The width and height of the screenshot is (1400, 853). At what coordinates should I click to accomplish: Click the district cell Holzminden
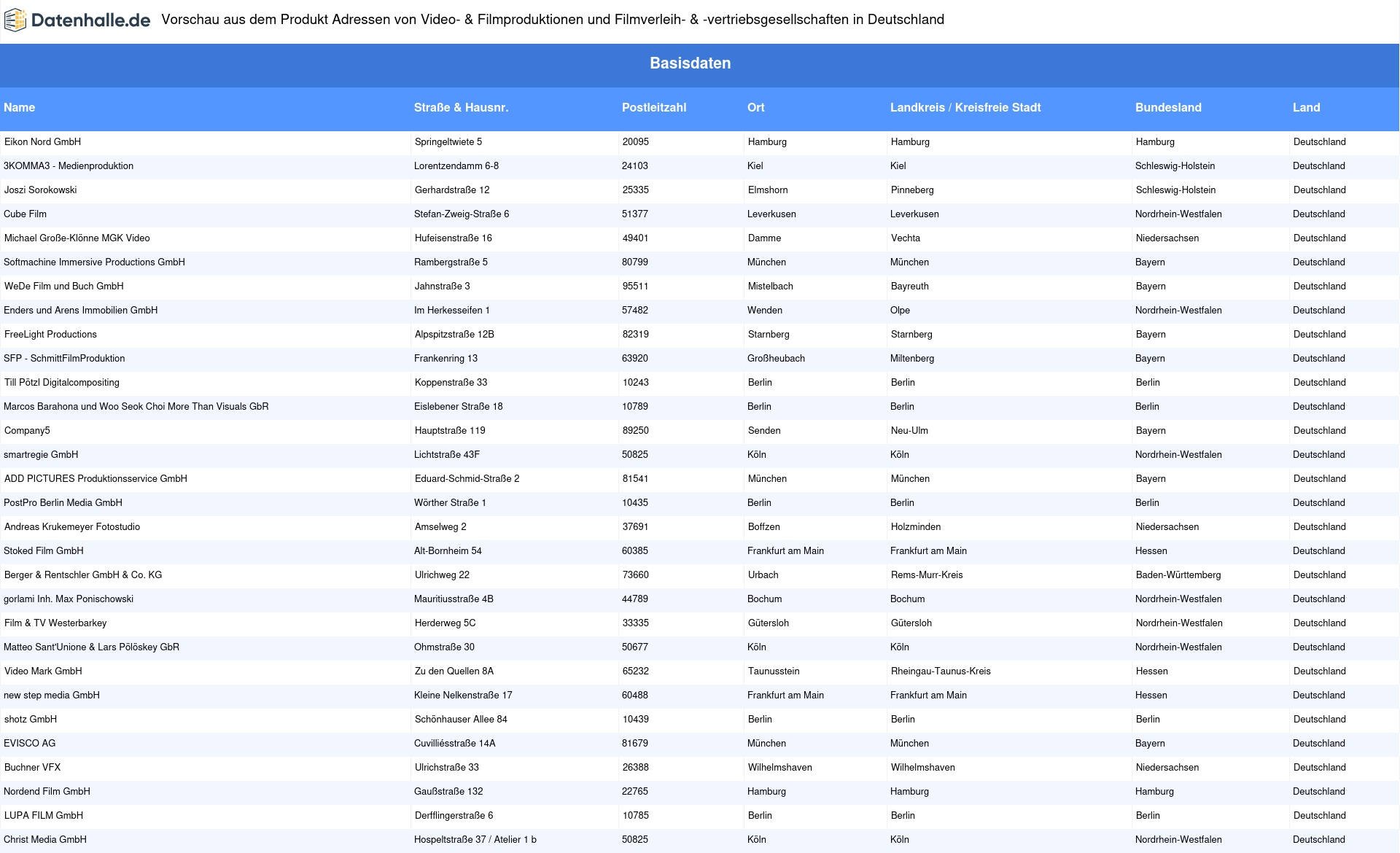(915, 527)
